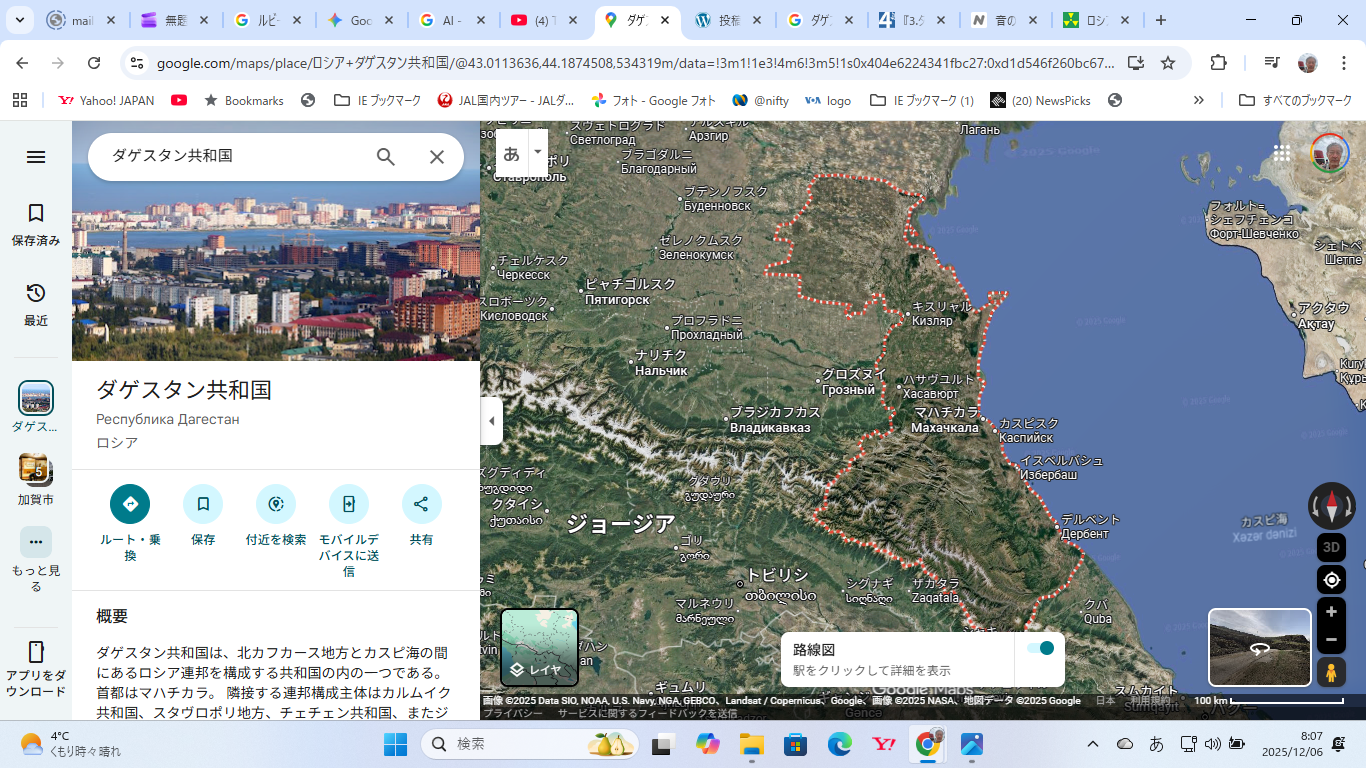1366x768 pixels.
Task: Click the compass to reset north
Action: 1331,506
